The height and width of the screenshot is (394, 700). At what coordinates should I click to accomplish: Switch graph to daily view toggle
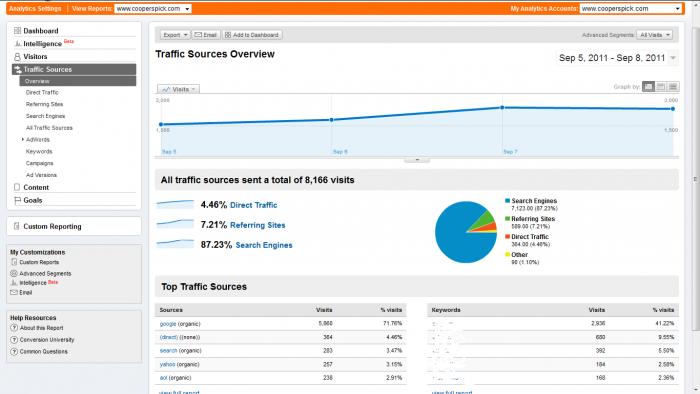coord(648,87)
